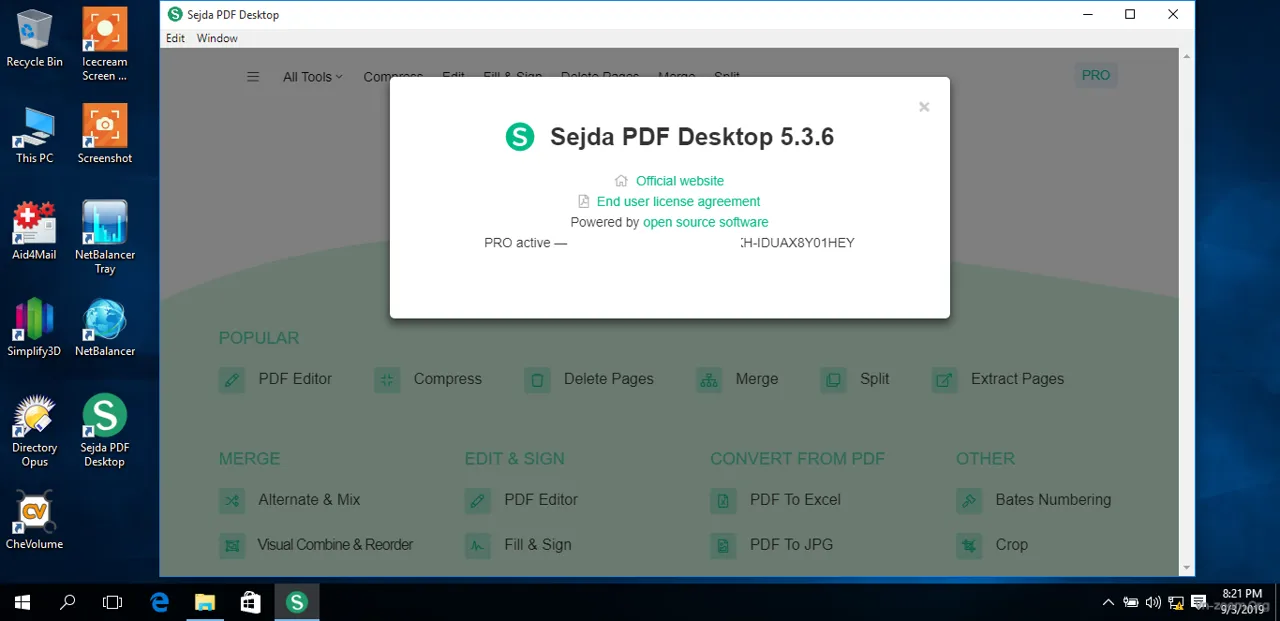Click PDF Editor icon under Popular

(232, 380)
